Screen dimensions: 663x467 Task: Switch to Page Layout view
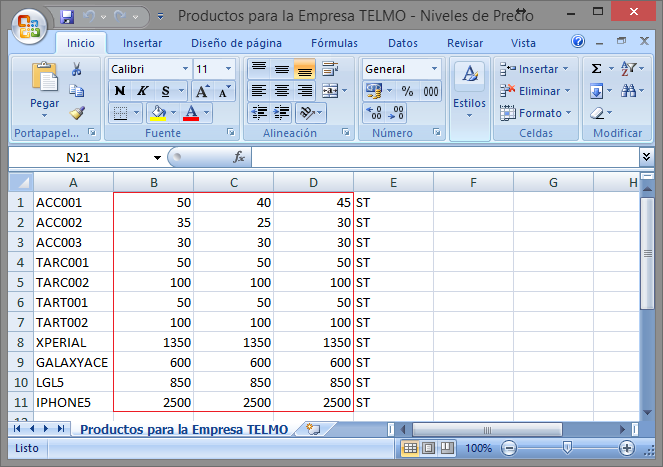(x=428, y=448)
